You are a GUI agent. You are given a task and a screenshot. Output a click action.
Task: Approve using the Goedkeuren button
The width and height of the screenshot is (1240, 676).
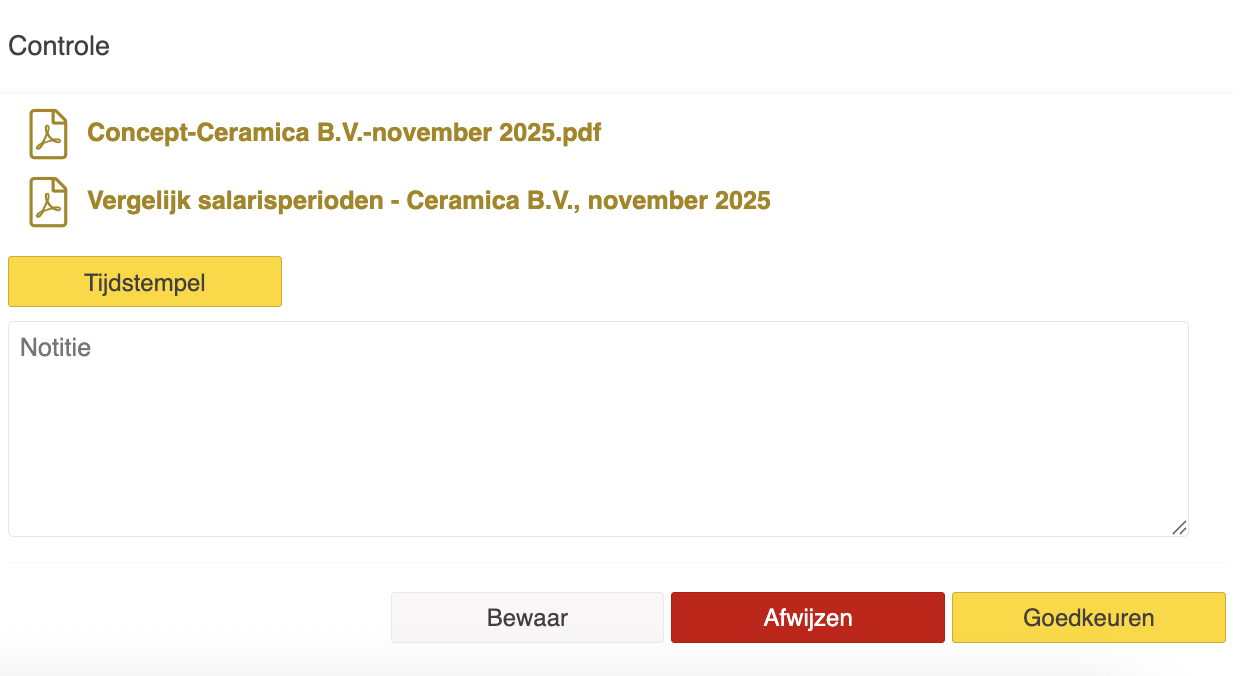pyautogui.click(x=1088, y=617)
